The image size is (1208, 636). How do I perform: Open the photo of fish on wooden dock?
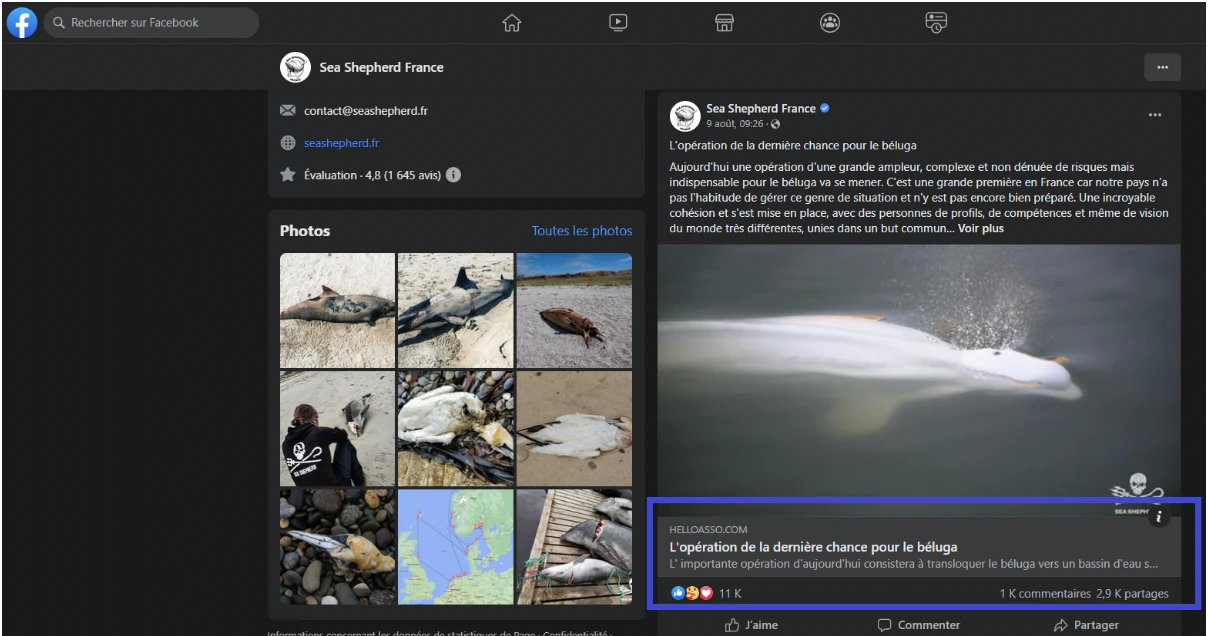point(574,546)
